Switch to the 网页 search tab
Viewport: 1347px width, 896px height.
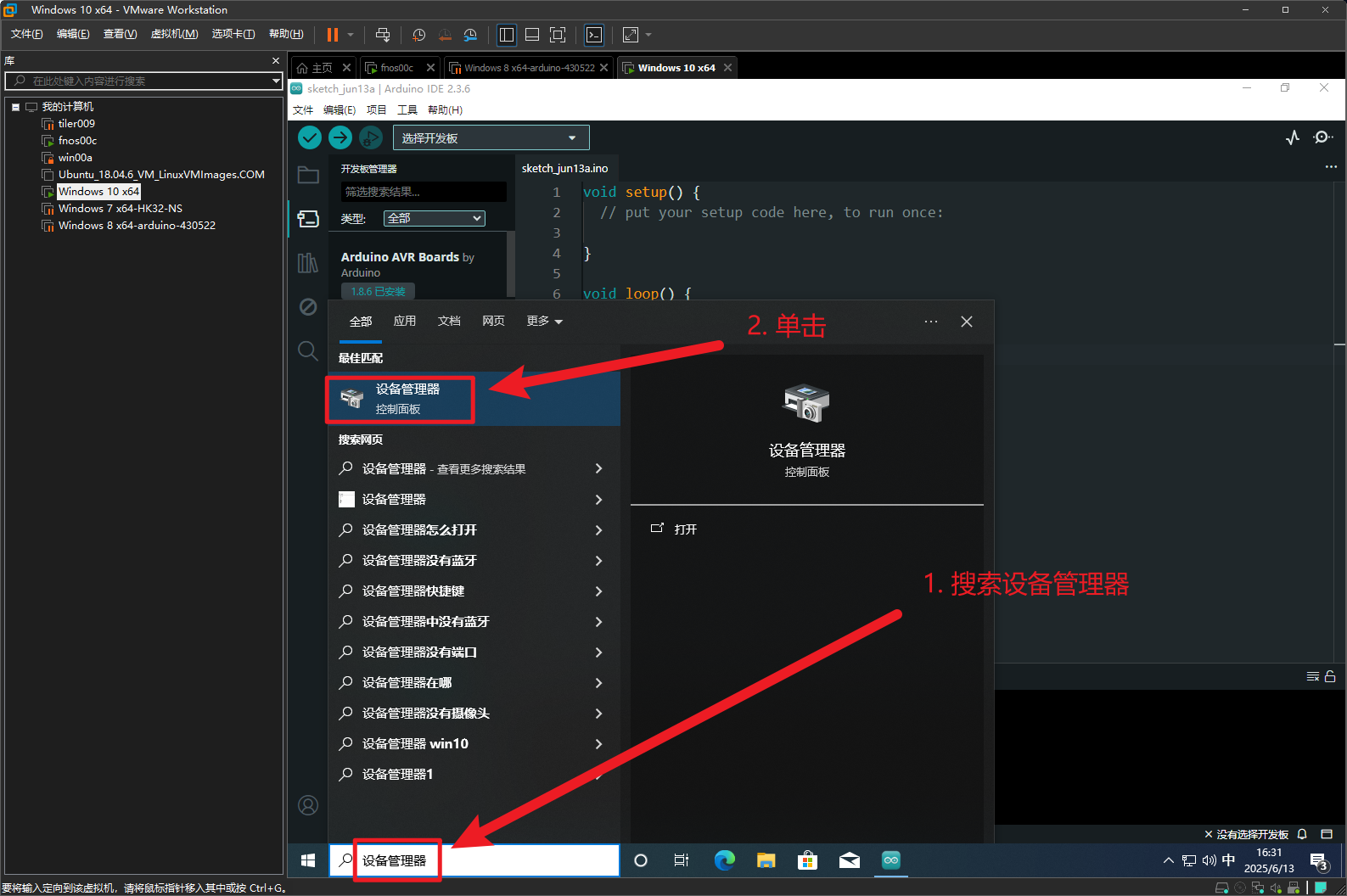493,321
